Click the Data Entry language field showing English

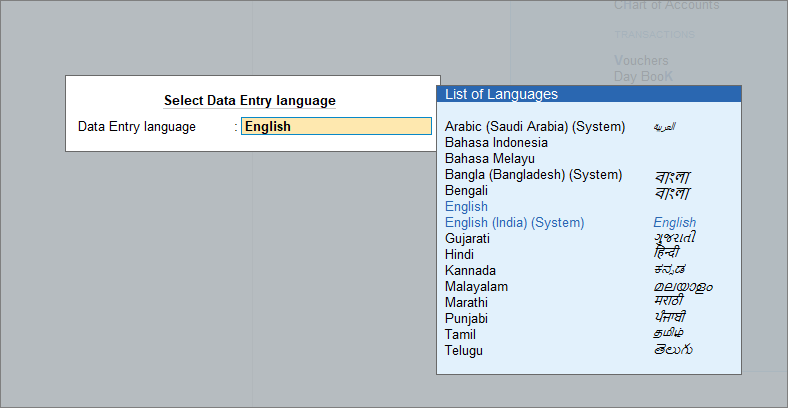336,126
